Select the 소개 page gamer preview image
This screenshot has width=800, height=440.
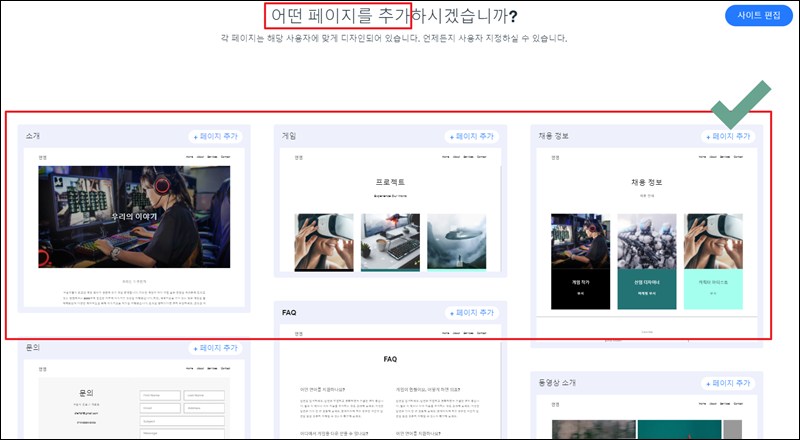pos(134,216)
